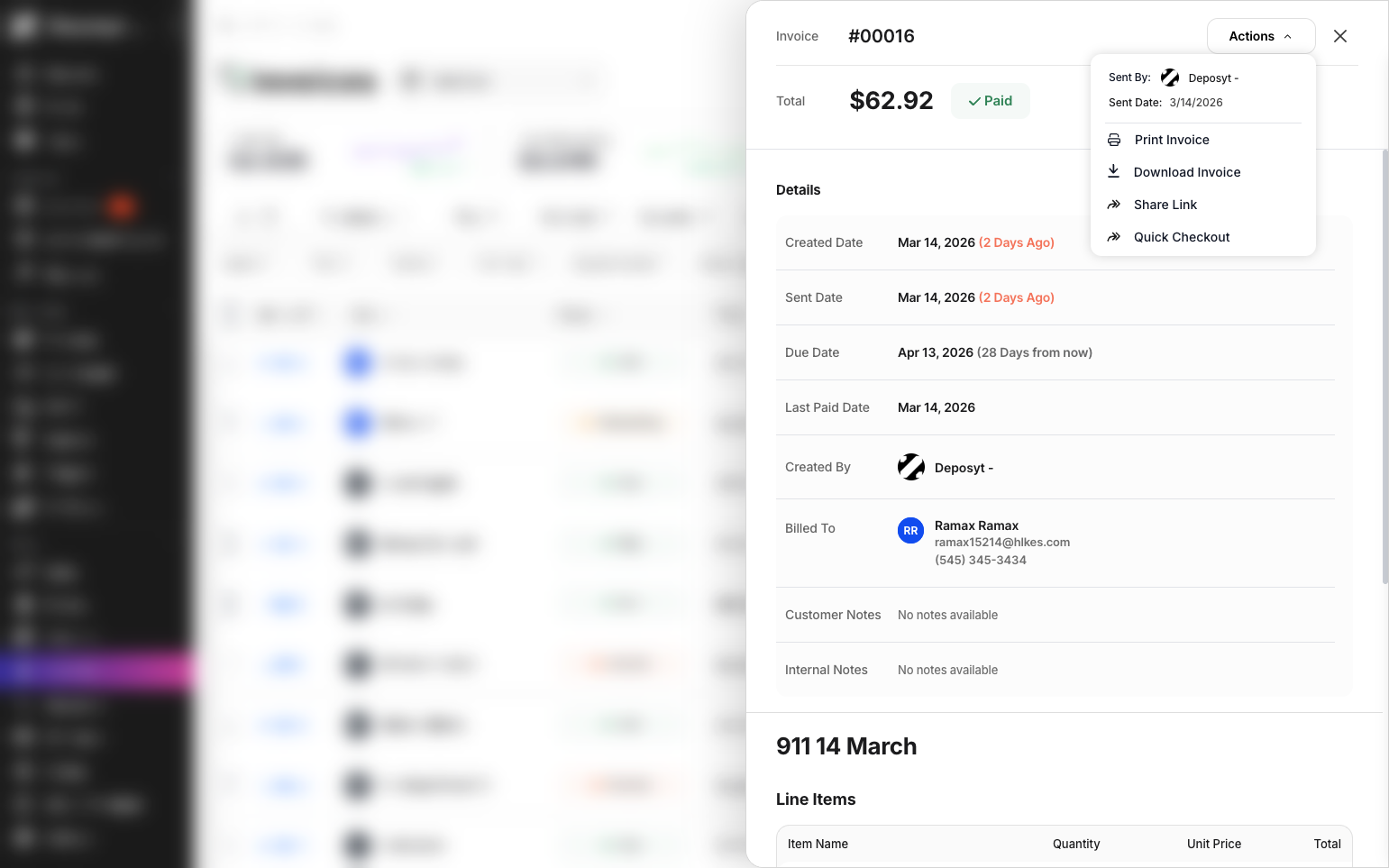The image size is (1389, 868).
Task: Click the RR customer avatar
Action: [x=911, y=531]
